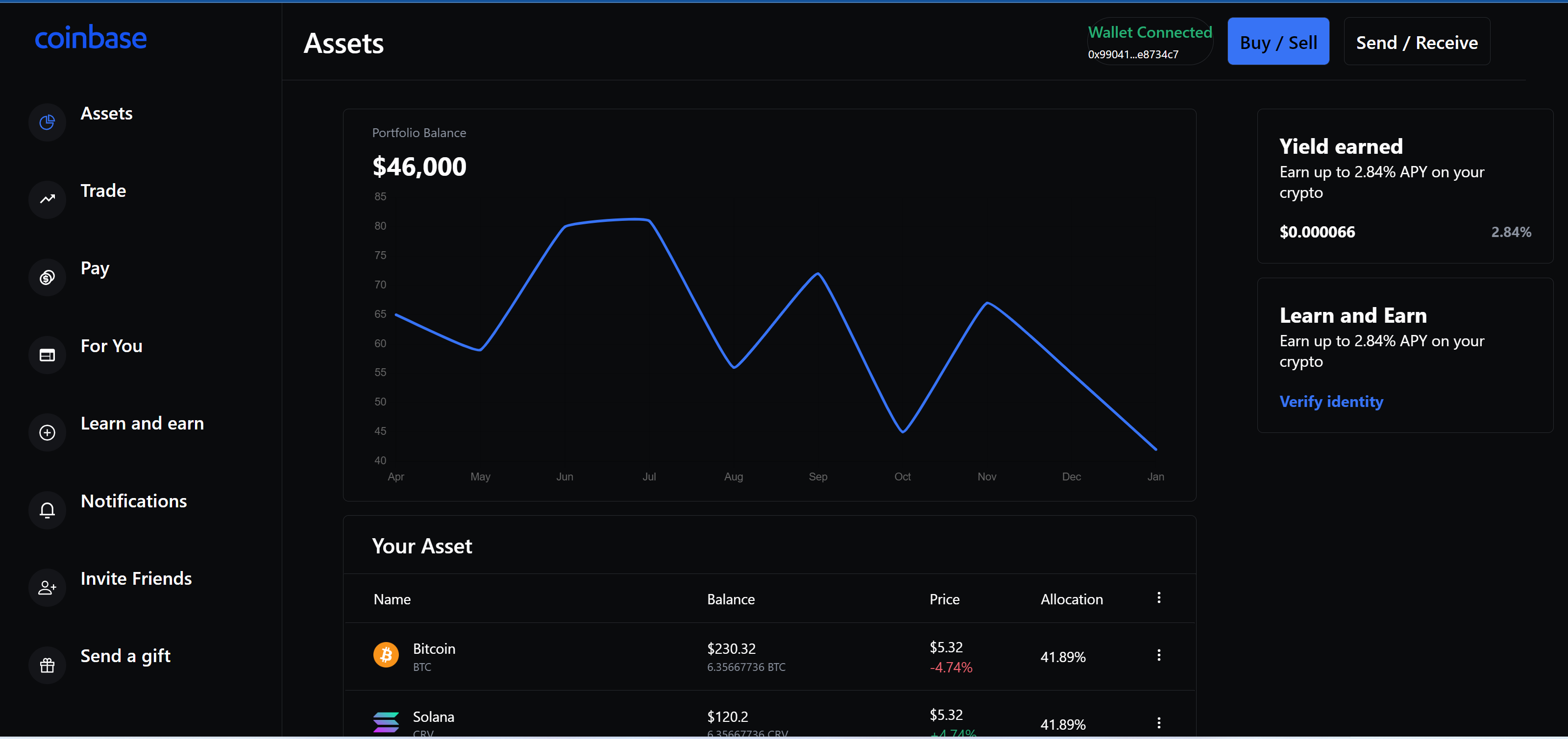
Task: Click the Assets pie chart icon
Action: click(47, 122)
